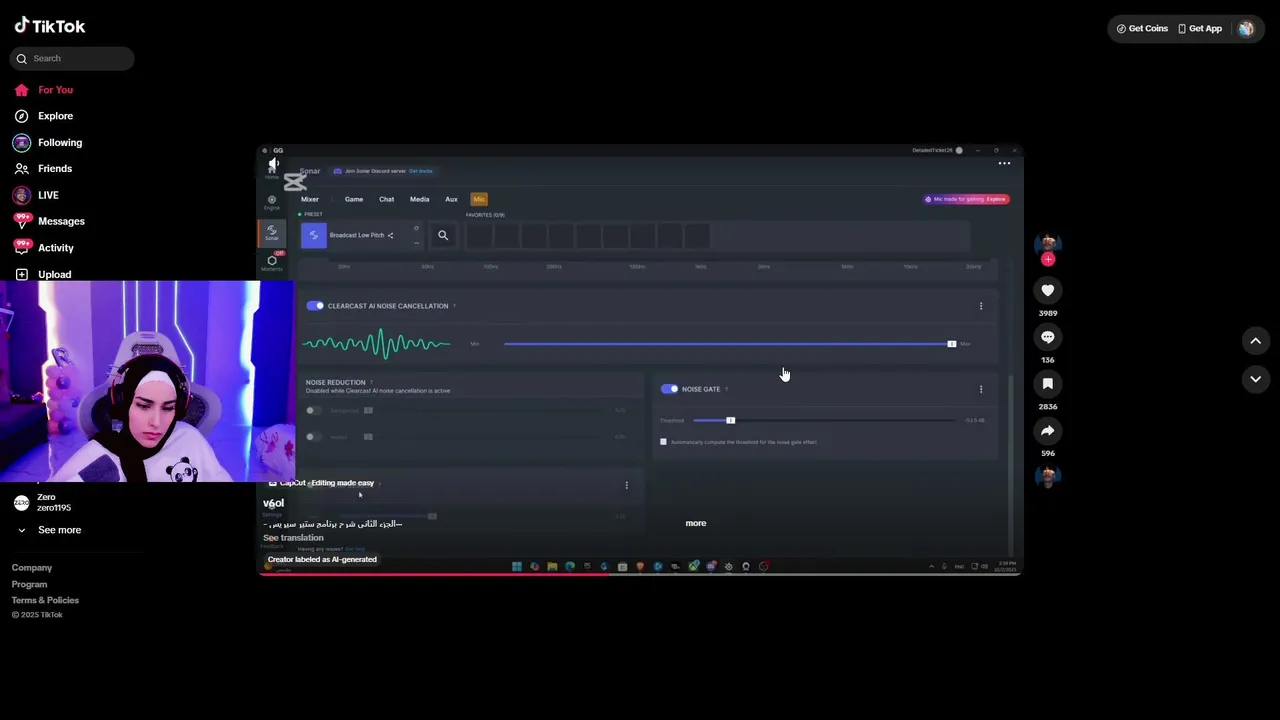Open video more options three dots

pos(1004,163)
